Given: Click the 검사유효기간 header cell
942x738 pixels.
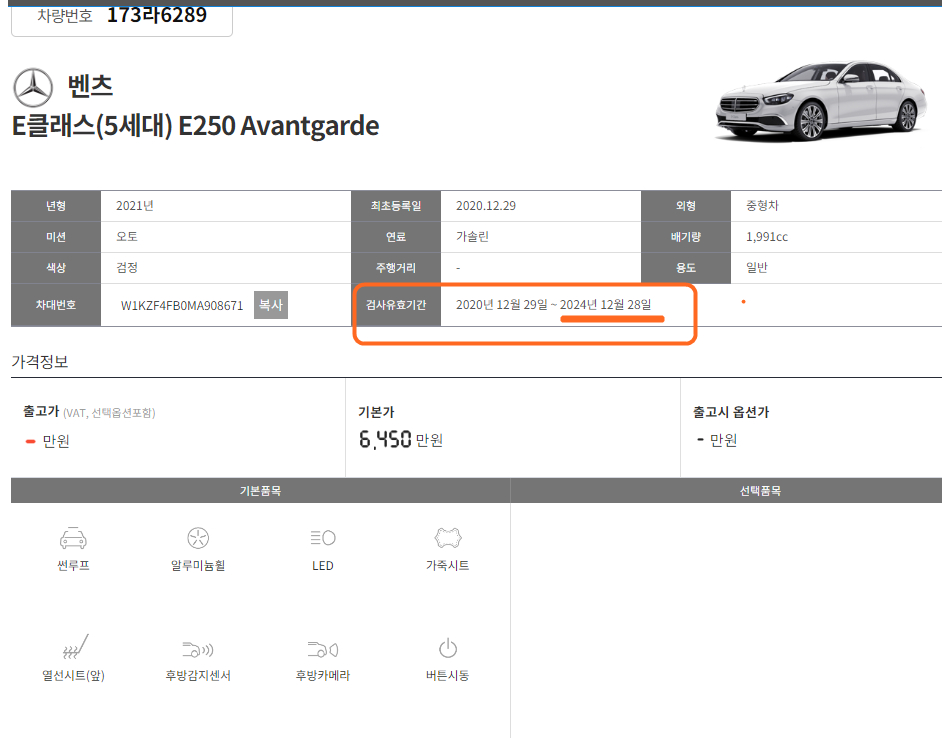Looking at the screenshot, I should coord(396,305).
